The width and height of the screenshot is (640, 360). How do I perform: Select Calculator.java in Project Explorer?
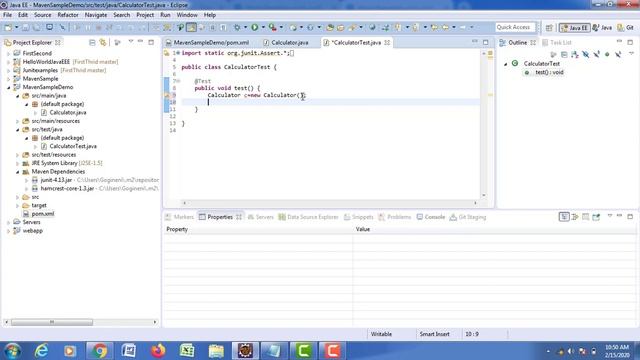click(x=68, y=113)
